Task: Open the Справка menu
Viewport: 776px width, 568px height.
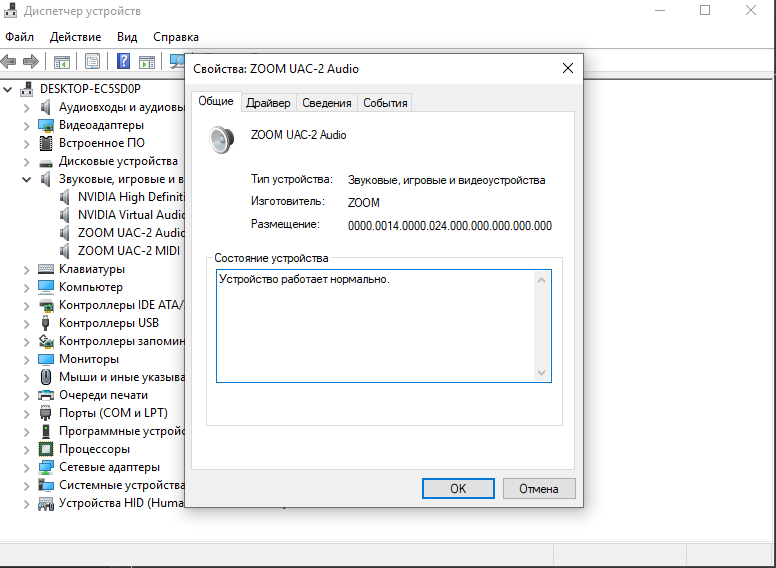Action: pyautogui.click(x=176, y=37)
